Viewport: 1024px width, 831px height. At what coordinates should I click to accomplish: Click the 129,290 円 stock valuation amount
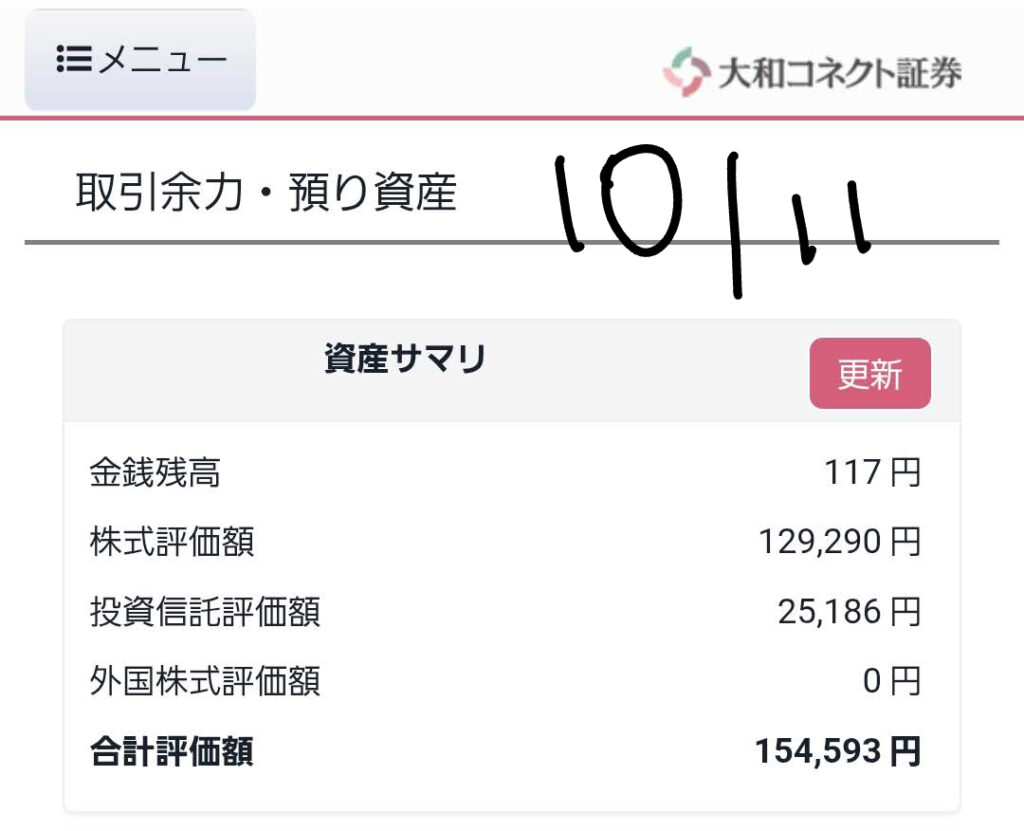pos(839,542)
